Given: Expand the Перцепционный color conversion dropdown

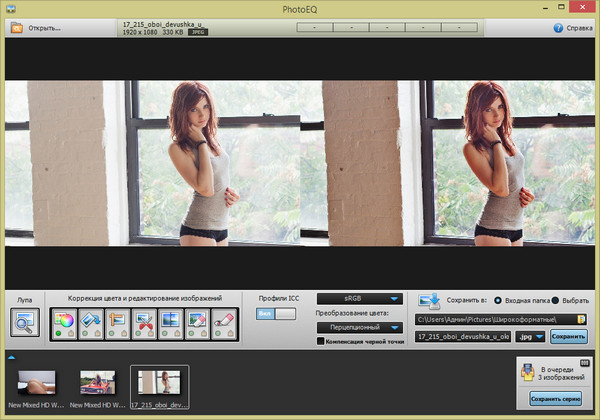Looking at the screenshot, I should click(x=359, y=327).
